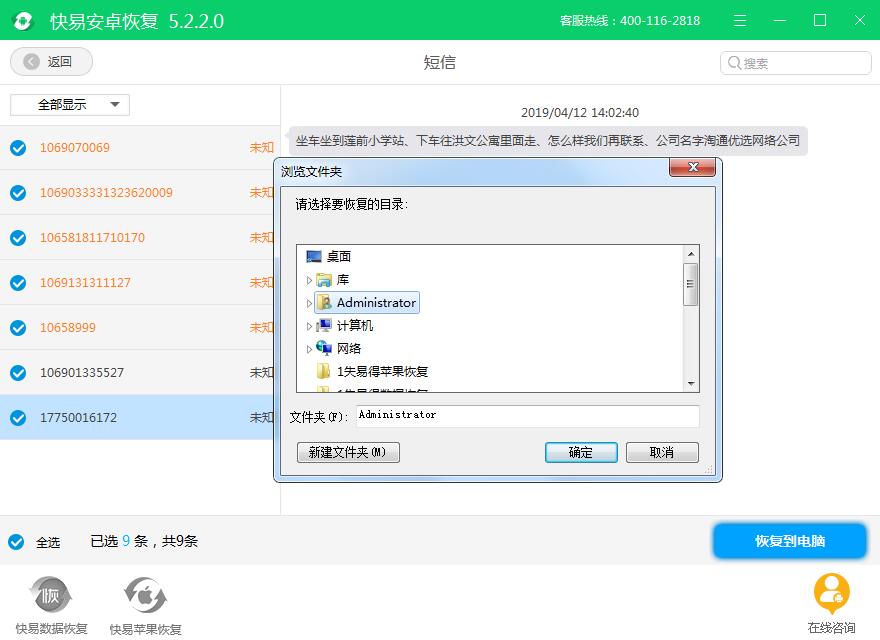
Task: Select the 桌面 desktop icon in tree
Action: click(314, 257)
